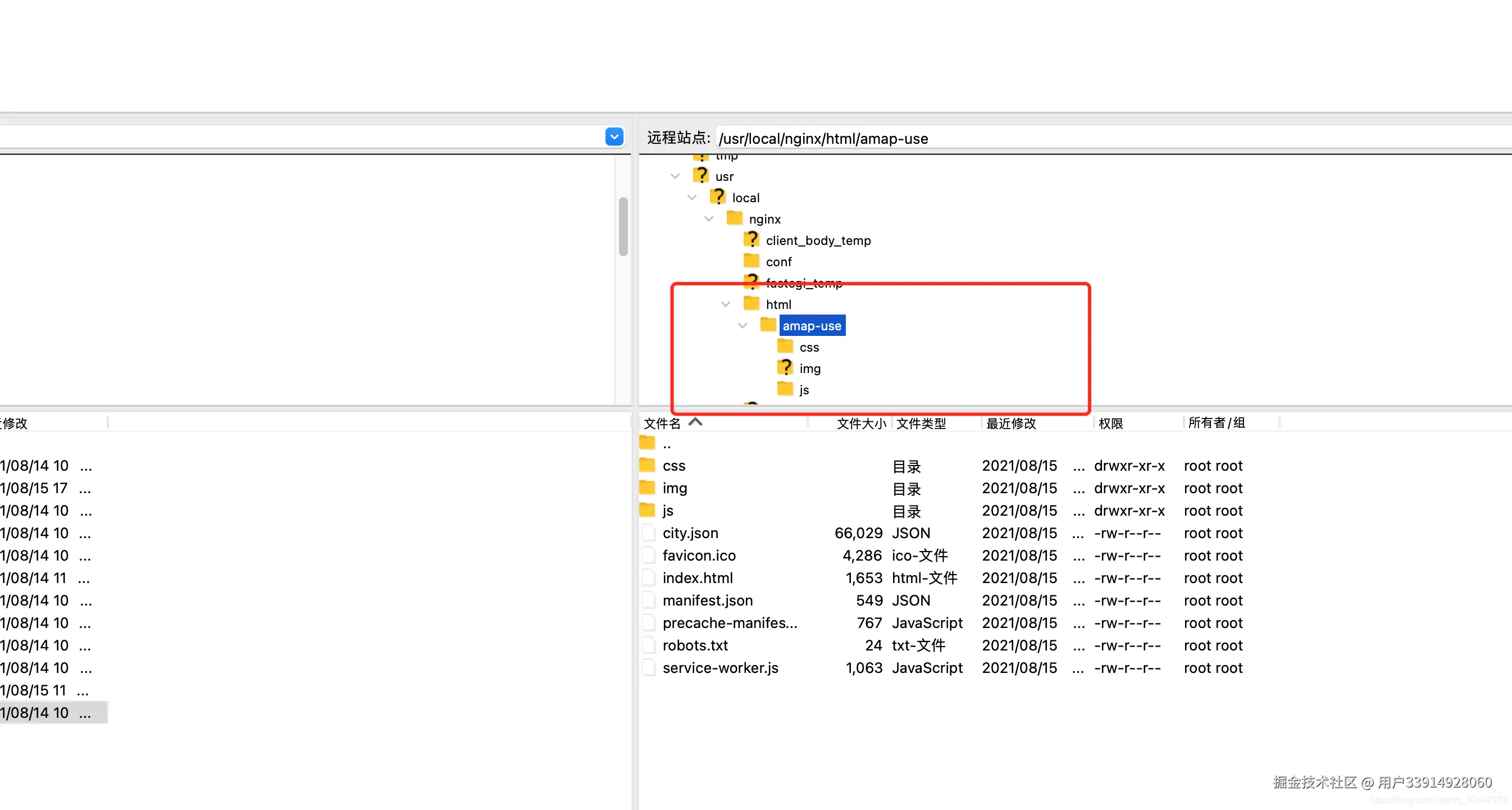
Task: Select city.json in file list
Action: point(690,533)
